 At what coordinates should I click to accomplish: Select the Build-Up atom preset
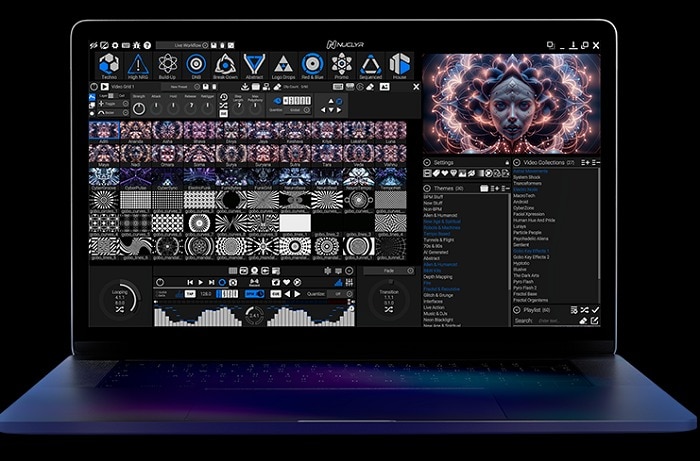(167, 64)
